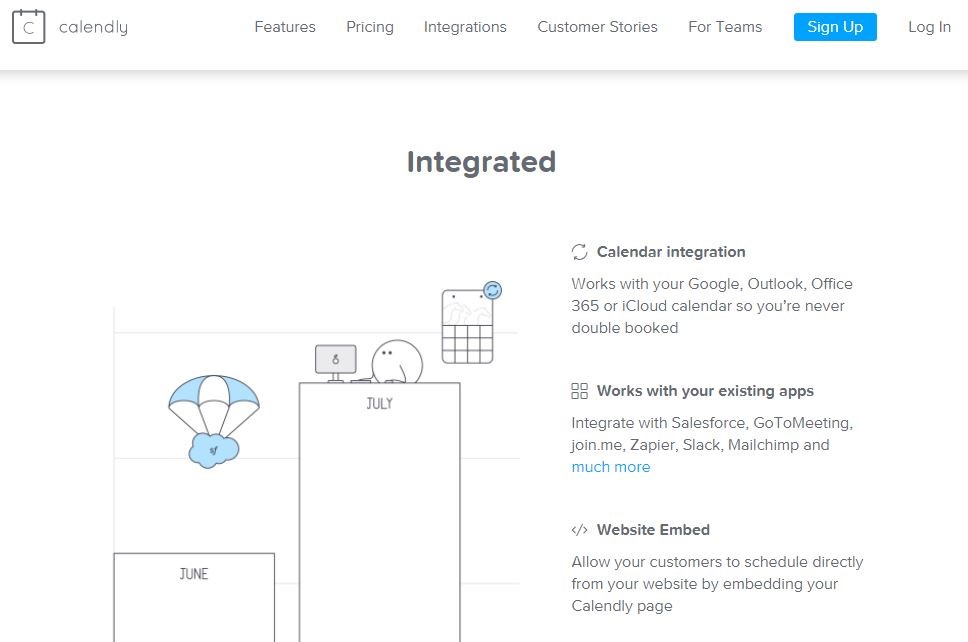The width and height of the screenshot is (968, 642).
Task: Click the computer monitor illustration
Action: (335, 361)
